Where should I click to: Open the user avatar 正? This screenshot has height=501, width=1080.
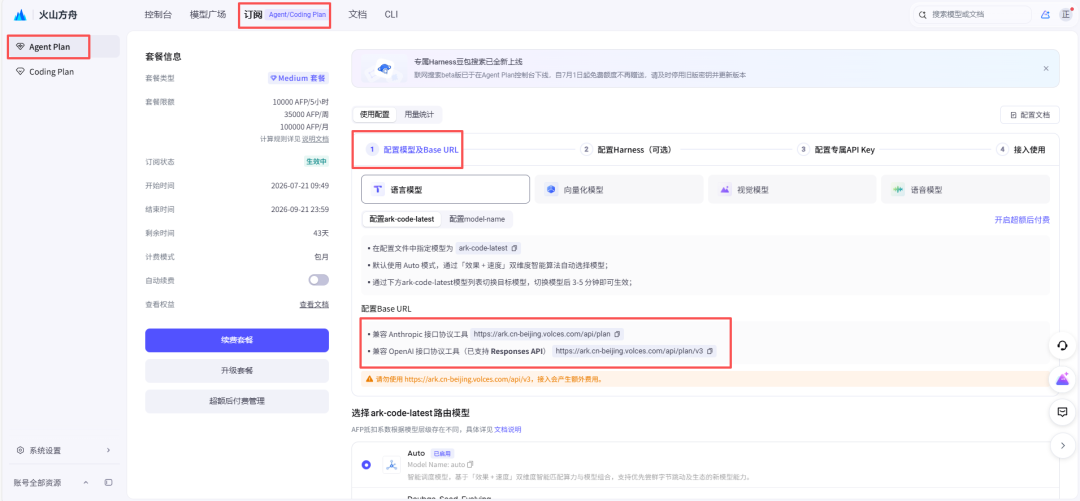coord(1065,14)
